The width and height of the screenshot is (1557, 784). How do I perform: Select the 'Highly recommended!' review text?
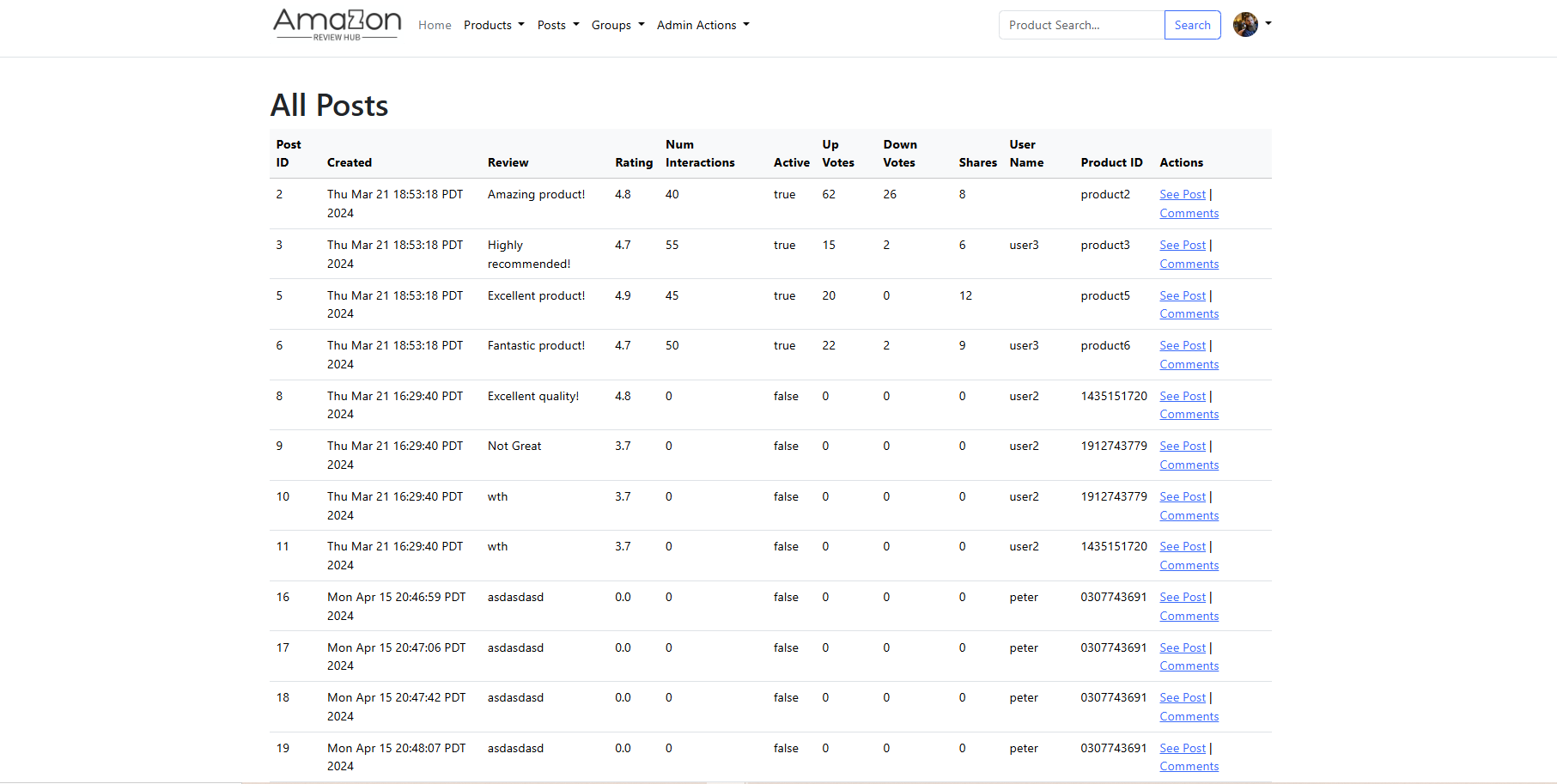coord(529,254)
